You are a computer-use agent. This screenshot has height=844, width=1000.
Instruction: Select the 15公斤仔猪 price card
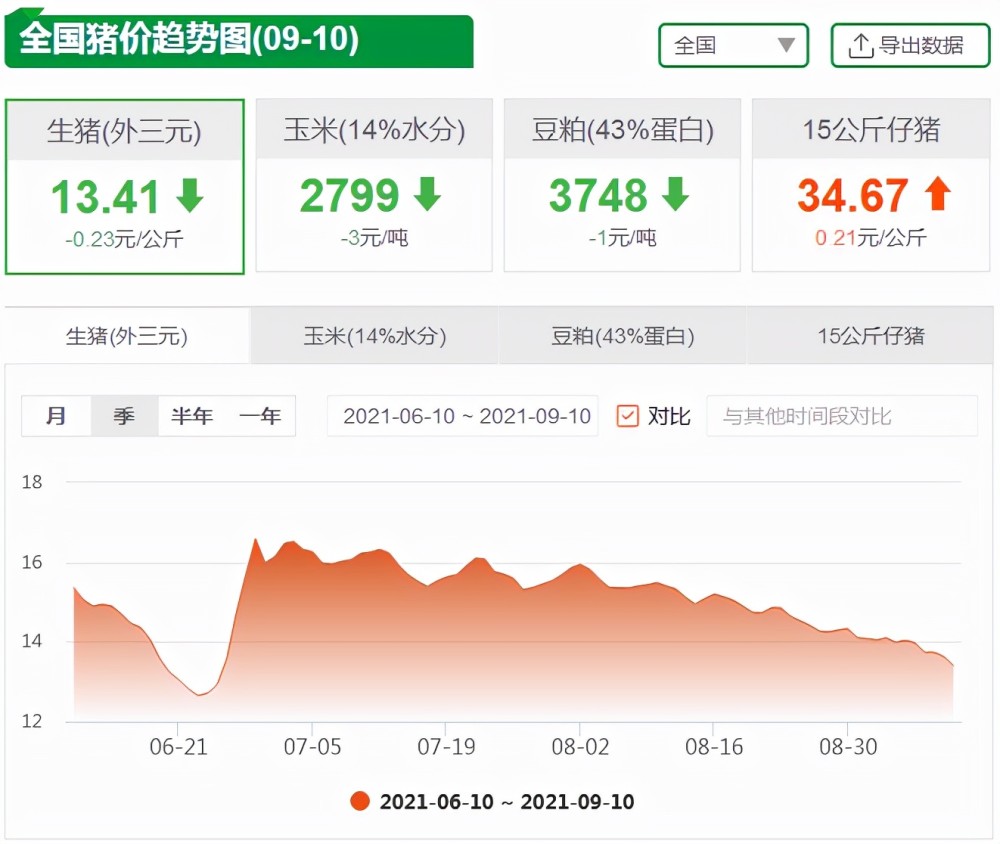[x=871, y=186]
